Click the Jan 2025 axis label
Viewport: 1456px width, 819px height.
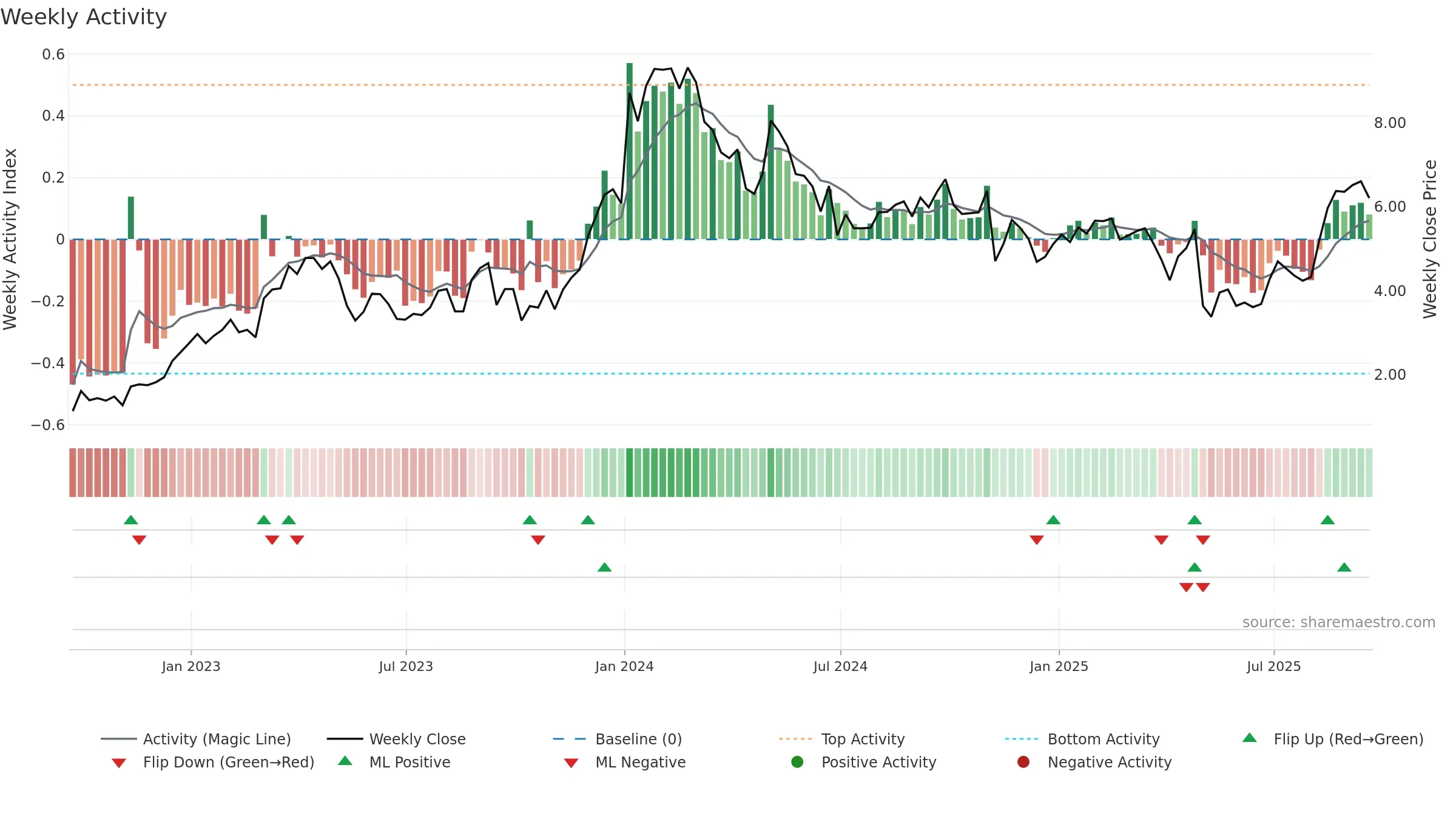click(1059, 666)
